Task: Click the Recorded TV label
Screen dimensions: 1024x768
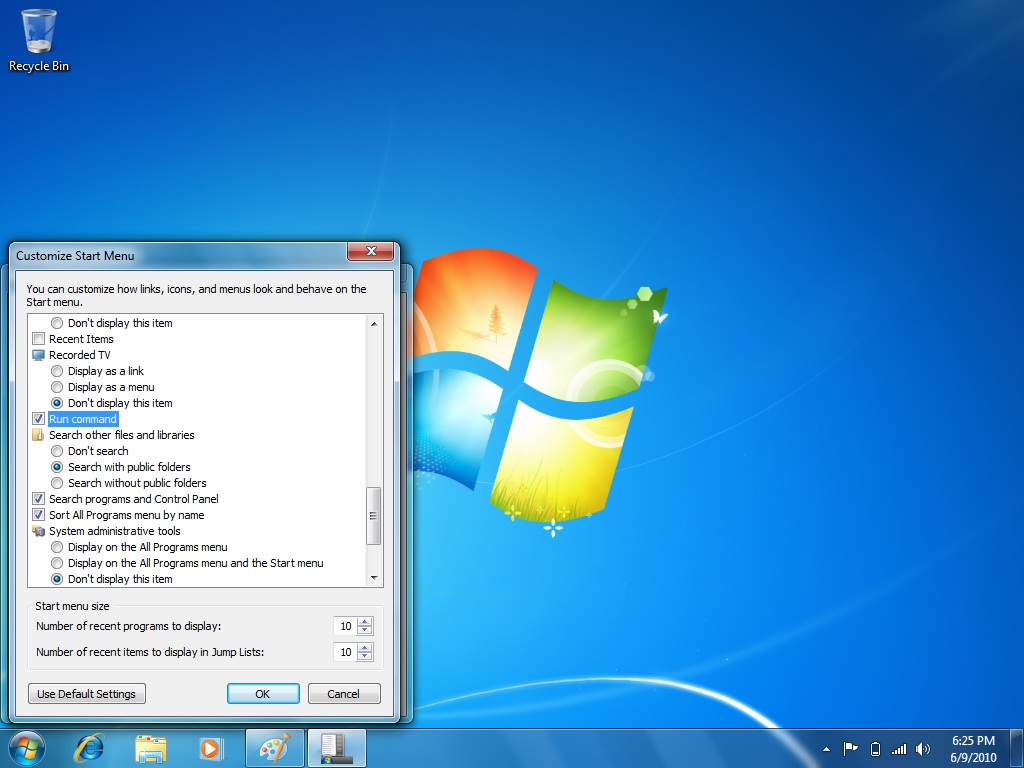Action: 80,355
